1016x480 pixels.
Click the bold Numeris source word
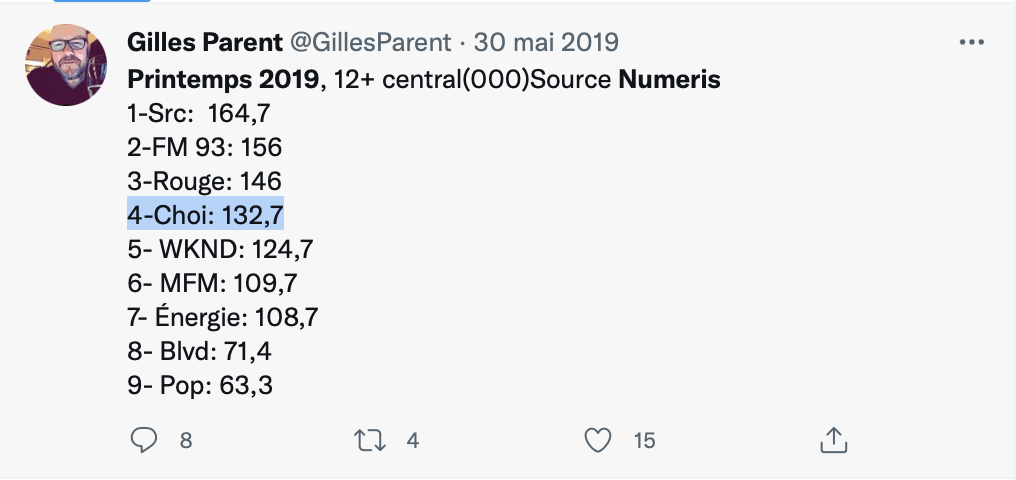tap(669, 79)
